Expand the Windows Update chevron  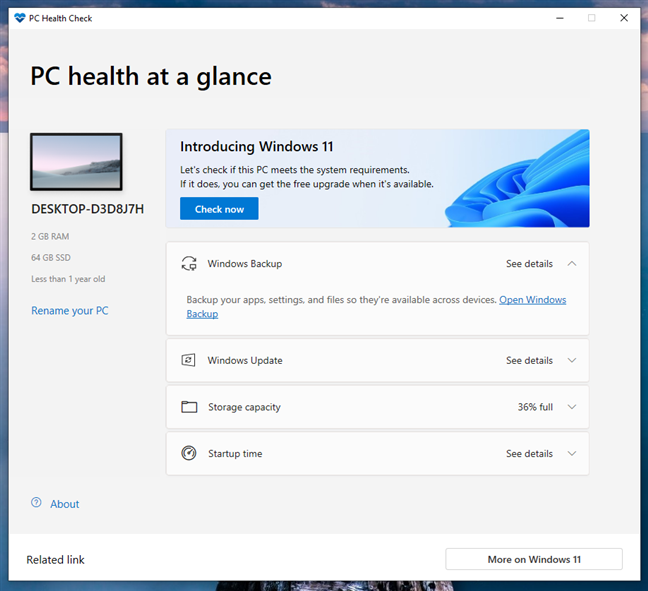pyautogui.click(x=572, y=360)
